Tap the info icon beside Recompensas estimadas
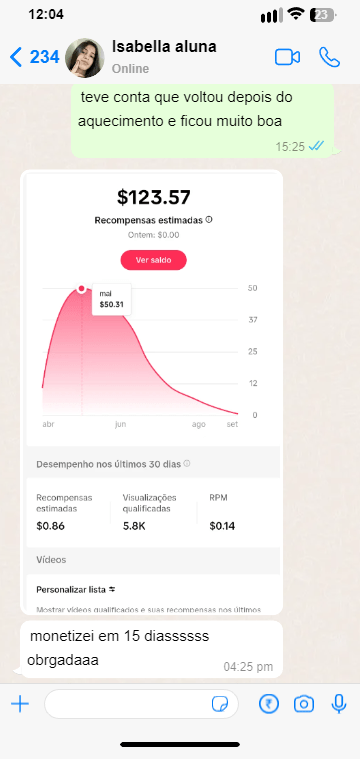This screenshot has height=759, width=360. coord(209,220)
